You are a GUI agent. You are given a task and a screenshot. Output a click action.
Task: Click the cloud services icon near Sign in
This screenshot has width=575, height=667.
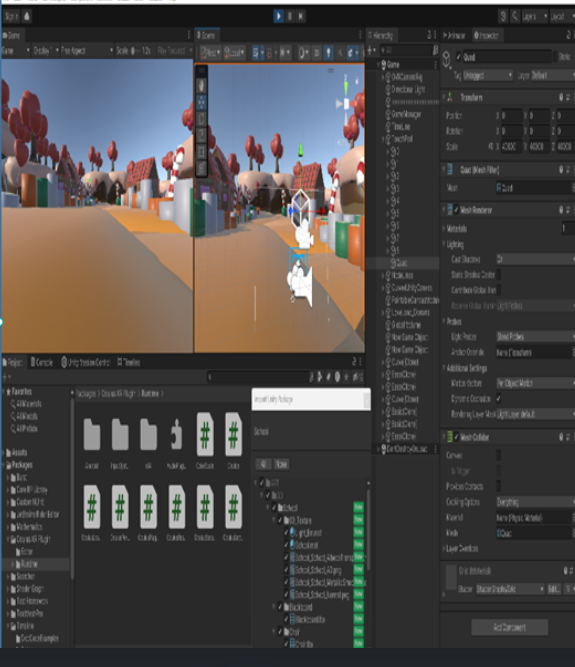pos(27,17)
